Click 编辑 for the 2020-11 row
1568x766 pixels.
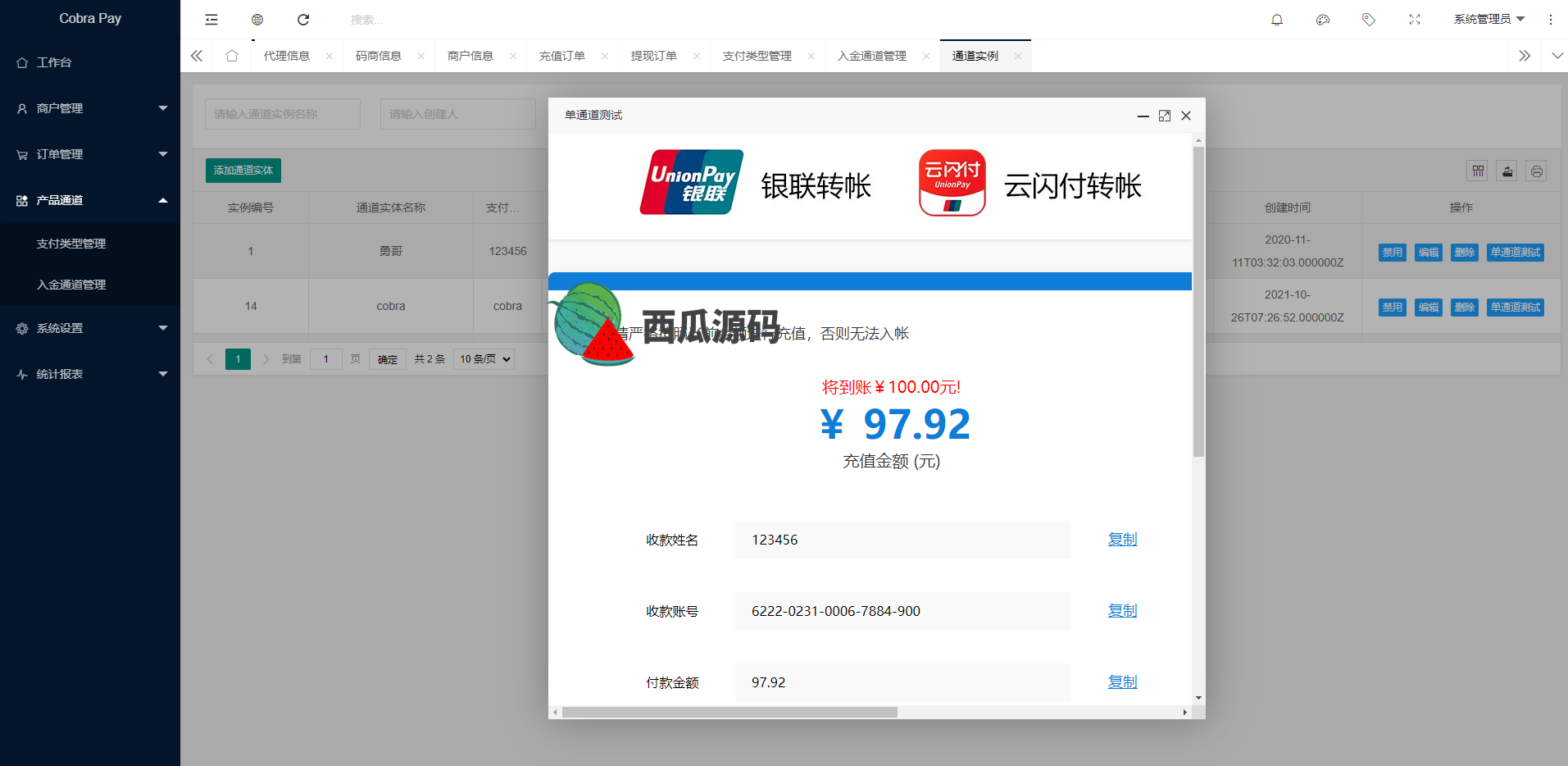1429,253
